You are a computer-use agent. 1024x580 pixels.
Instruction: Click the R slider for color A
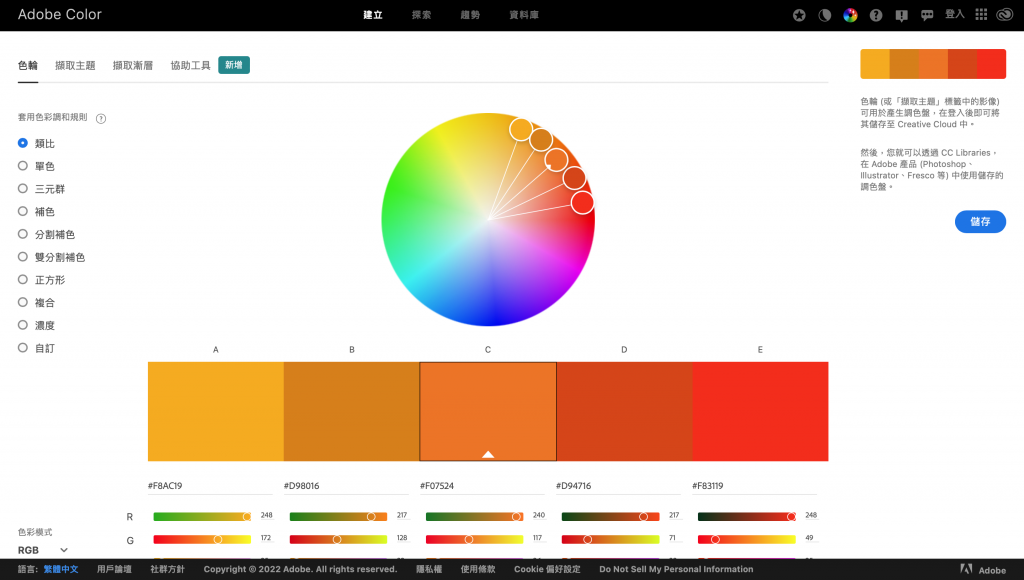202,517
